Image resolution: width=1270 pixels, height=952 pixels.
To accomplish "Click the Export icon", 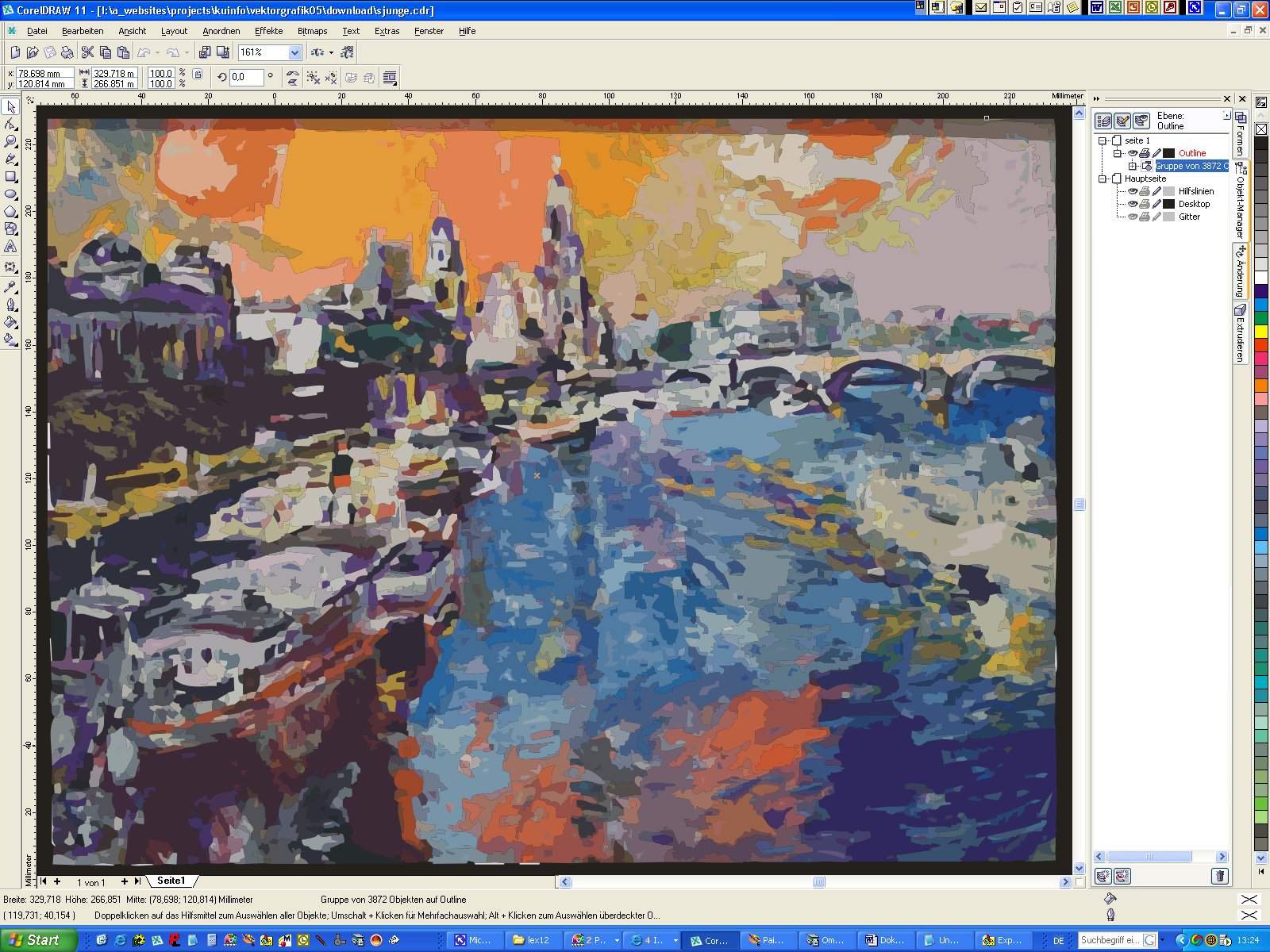I will point(223,52).
